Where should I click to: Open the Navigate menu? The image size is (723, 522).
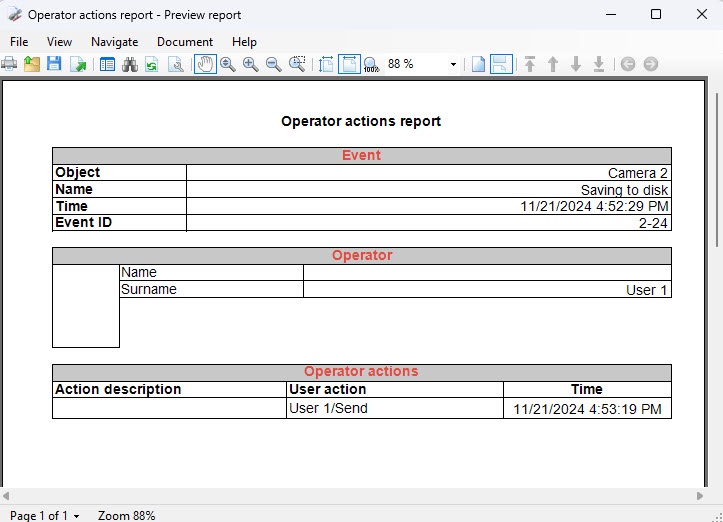pyautogui.click(x=114, y=42)
